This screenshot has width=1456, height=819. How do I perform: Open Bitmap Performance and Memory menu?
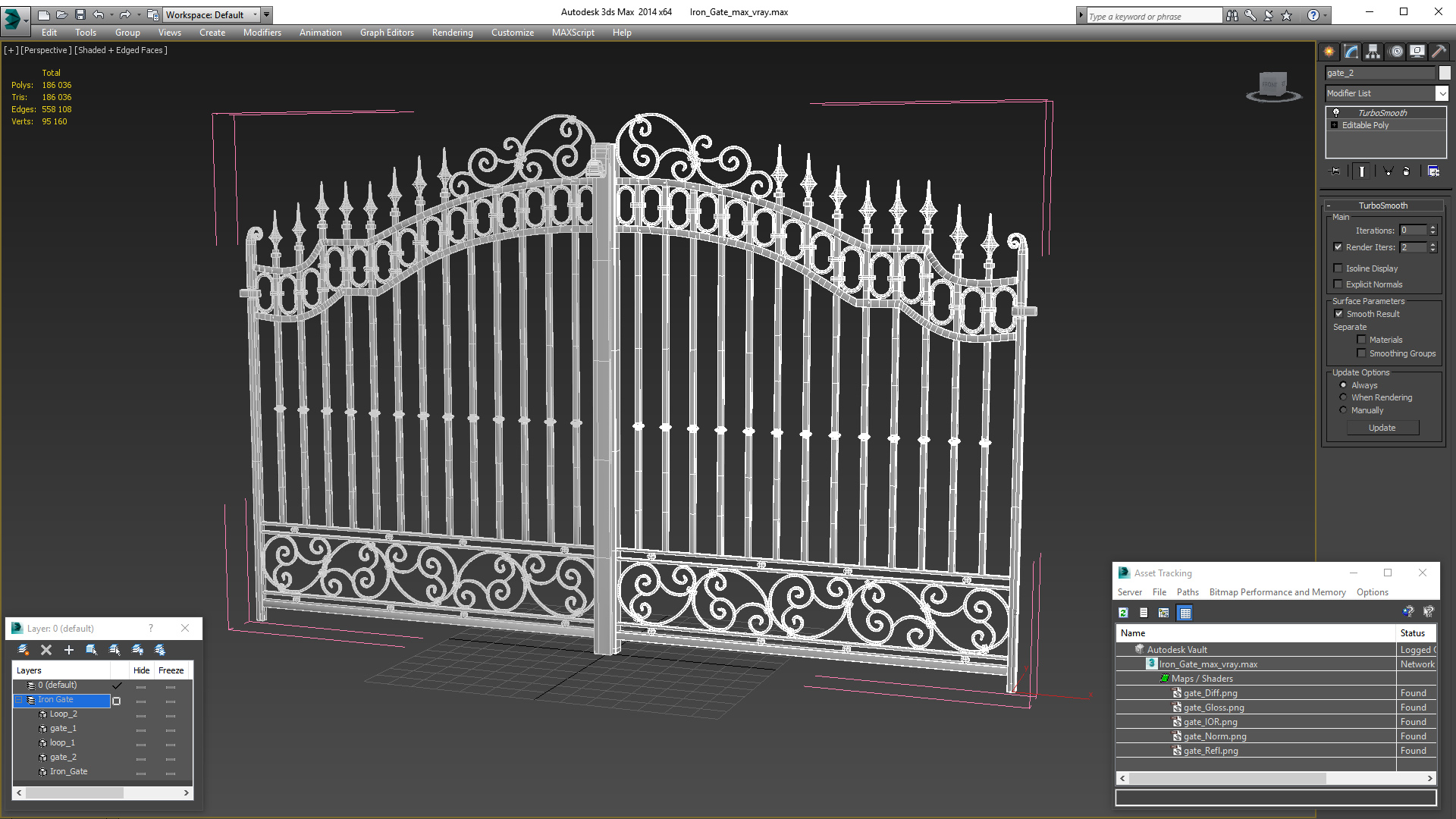(1277, 592)
